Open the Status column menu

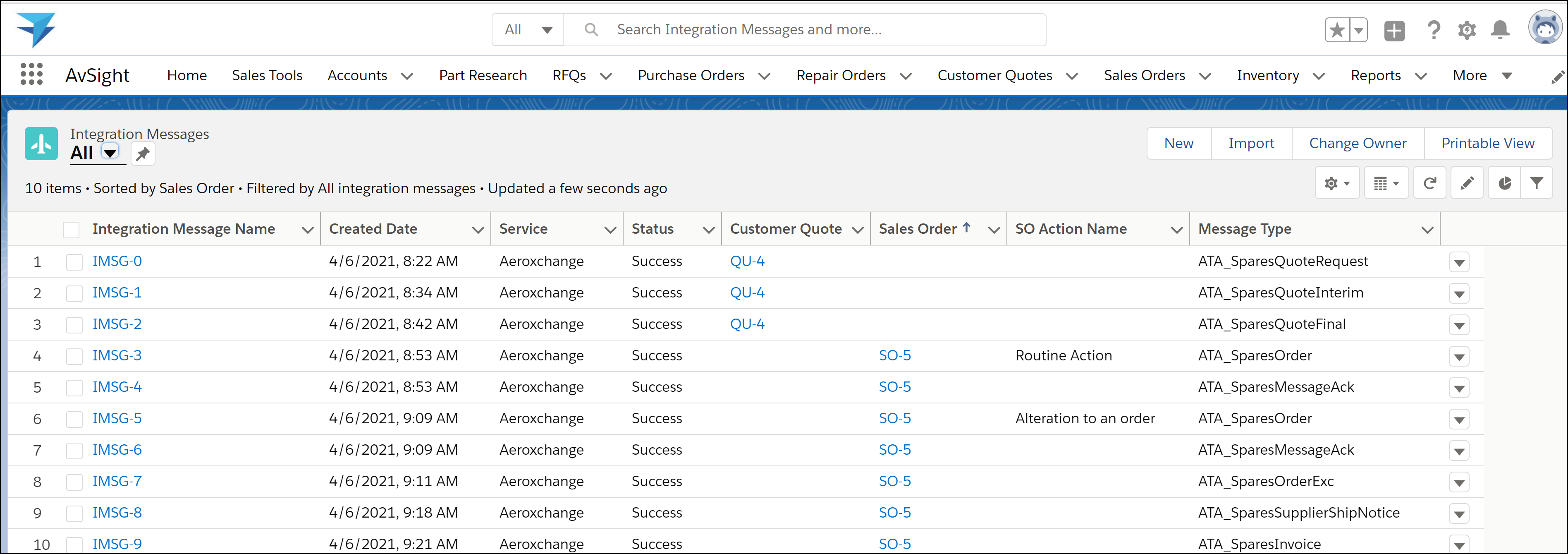[708, 230]
